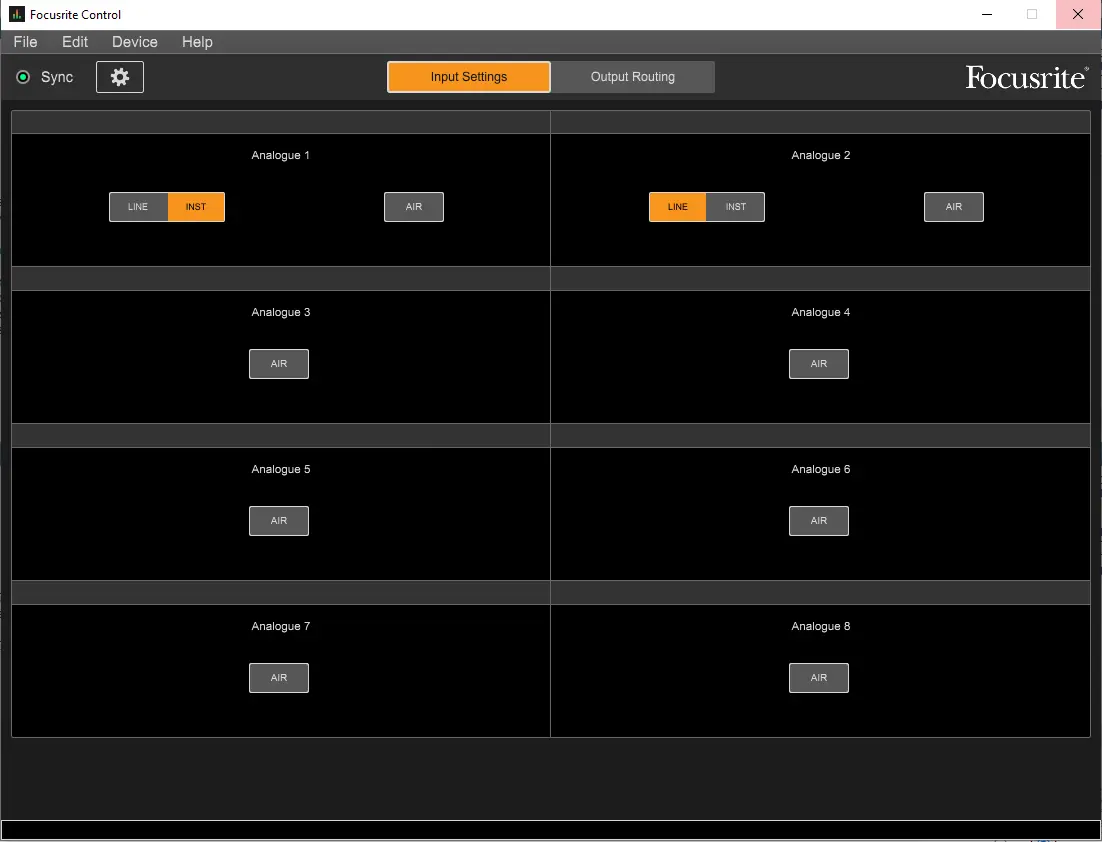The width and height of the screenshot is (1102, 842).
Task: Click the Focusrite logo
Action: click(x=1026, y=78)
